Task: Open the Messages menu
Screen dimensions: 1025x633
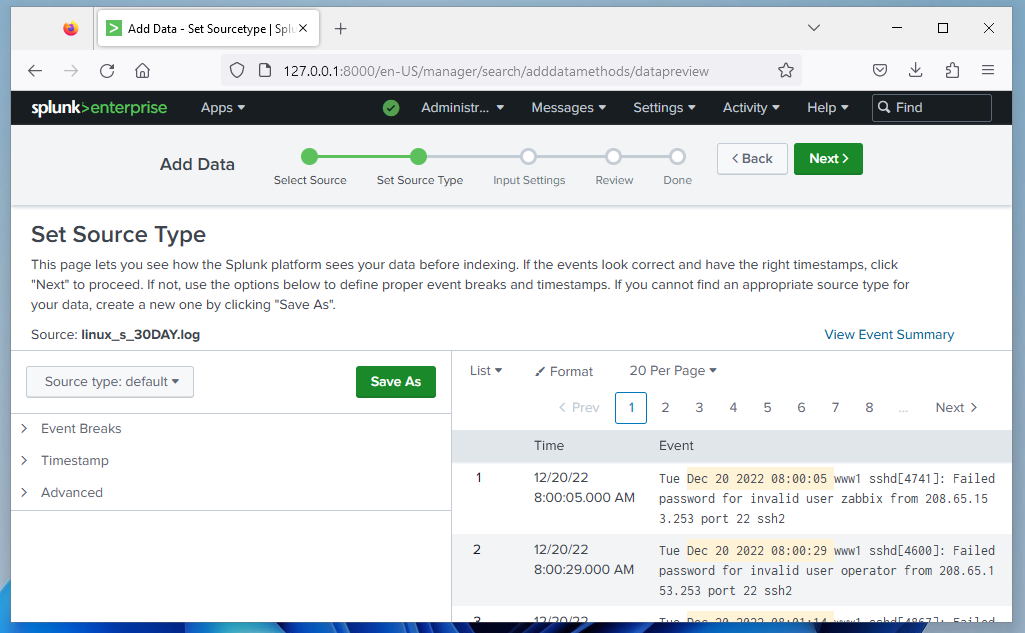Action: pos(569,108)
